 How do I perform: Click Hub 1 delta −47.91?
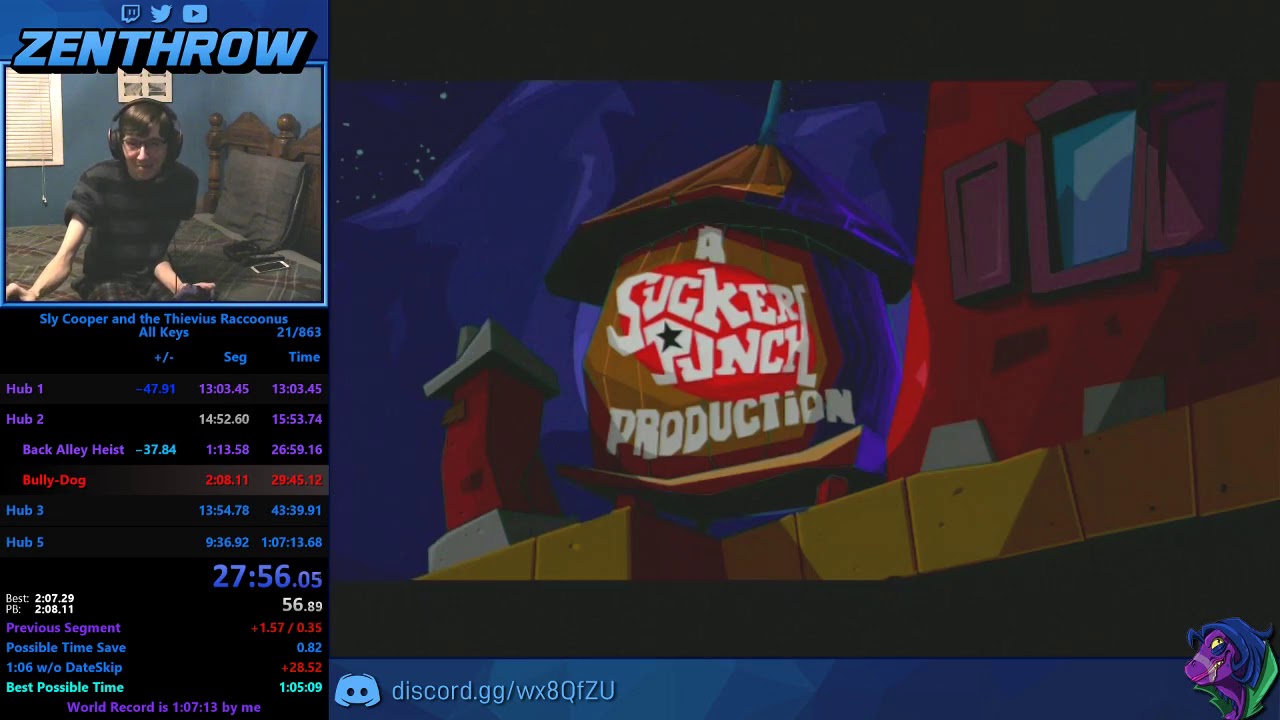pyautogui.click(x=155, y=389)
